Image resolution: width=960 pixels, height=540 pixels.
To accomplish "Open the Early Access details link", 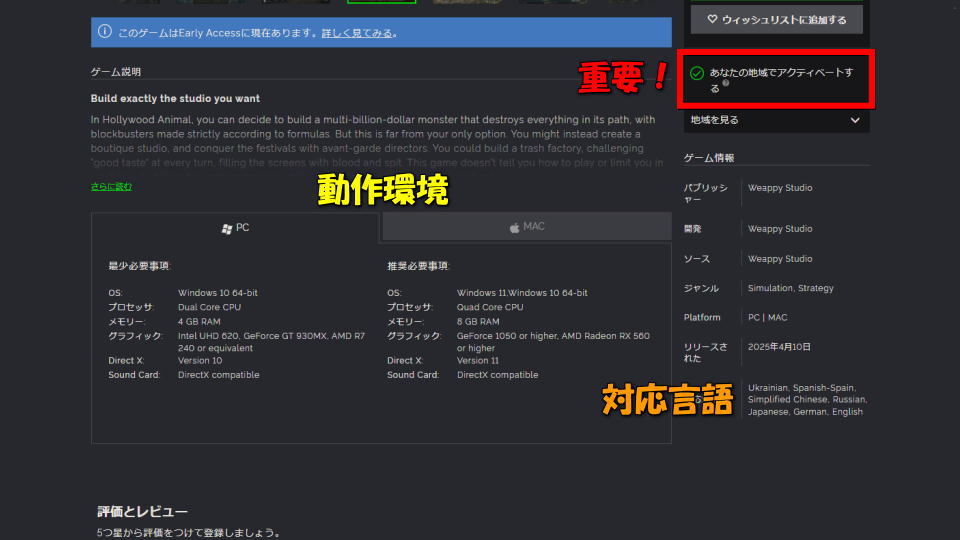I will [x=357, y=33].
